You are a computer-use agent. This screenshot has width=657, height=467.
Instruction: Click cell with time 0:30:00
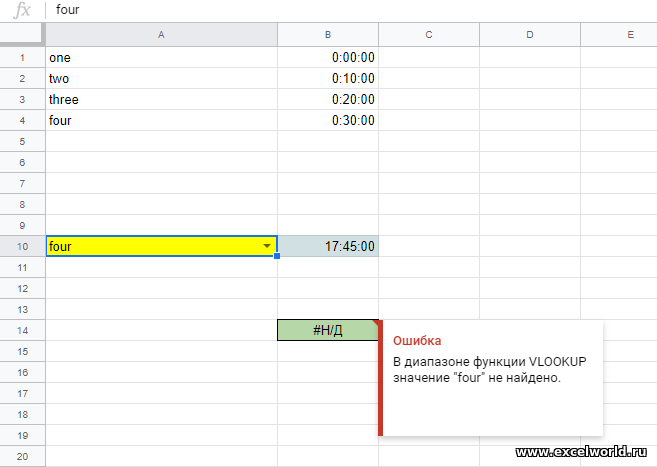(328, 120)
